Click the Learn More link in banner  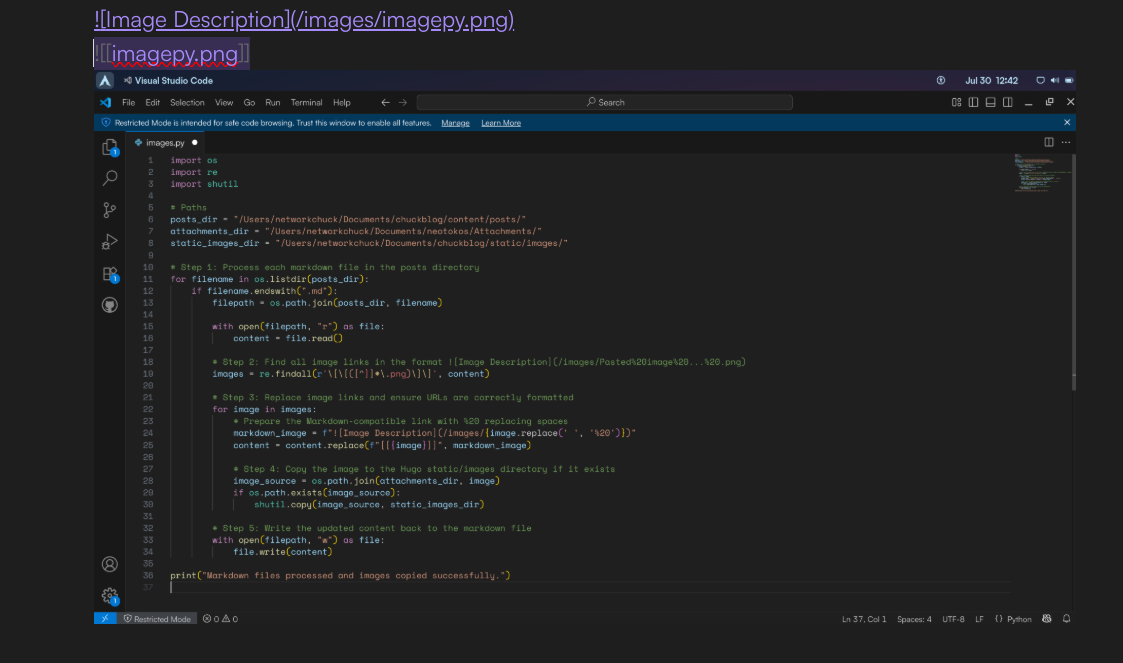[x=500, y=123]
